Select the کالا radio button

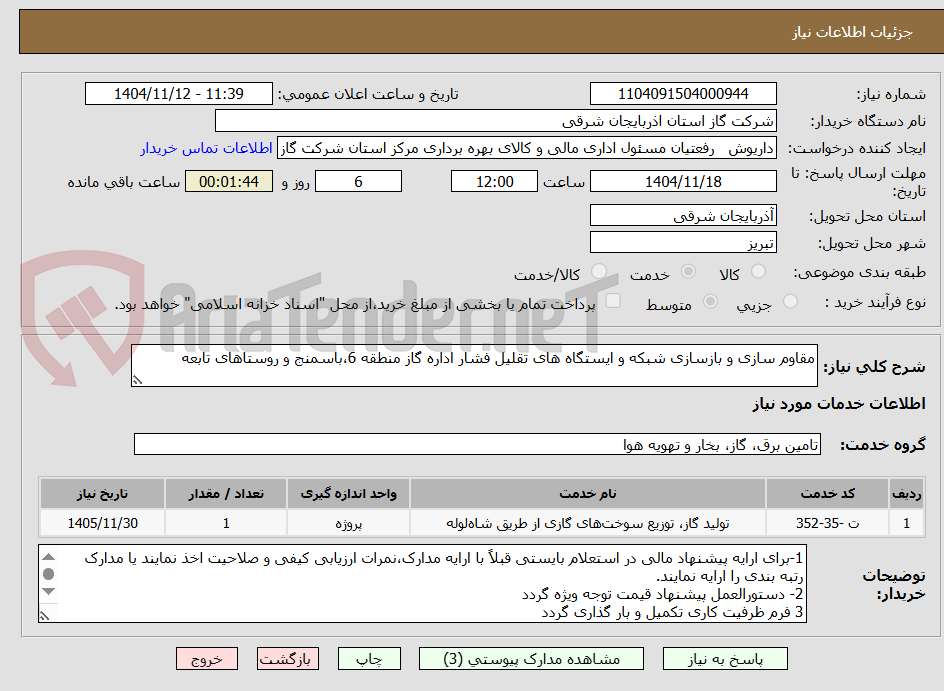coord(759,271)
